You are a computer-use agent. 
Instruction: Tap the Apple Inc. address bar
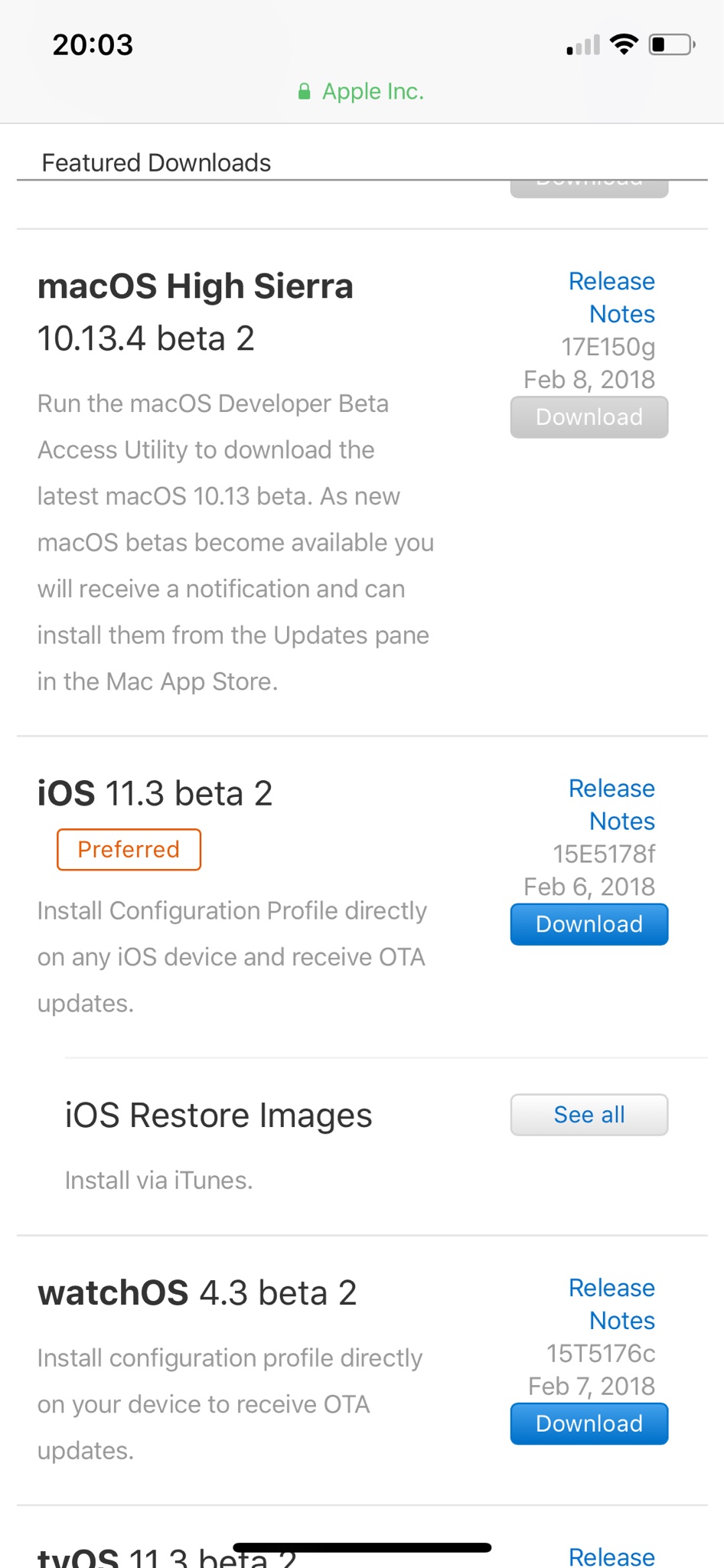click(361, 92)
